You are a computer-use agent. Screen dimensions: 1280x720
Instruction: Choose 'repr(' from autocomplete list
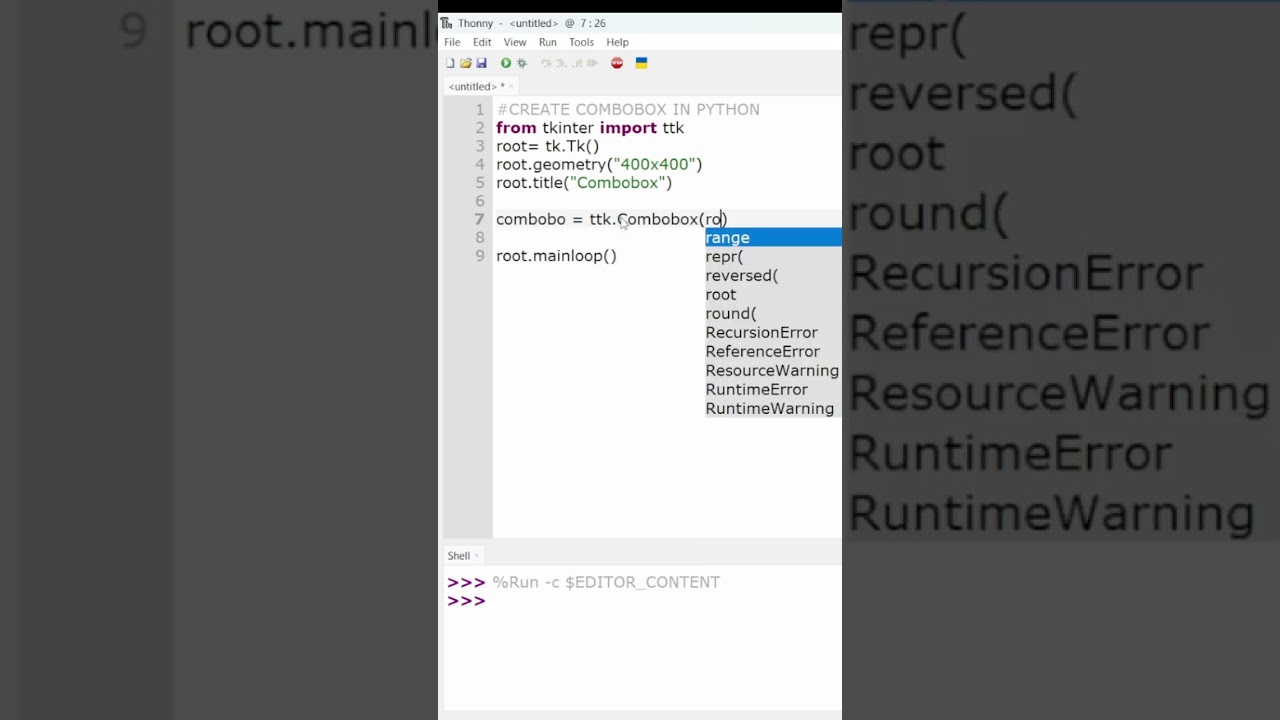(x=773, y=257)
